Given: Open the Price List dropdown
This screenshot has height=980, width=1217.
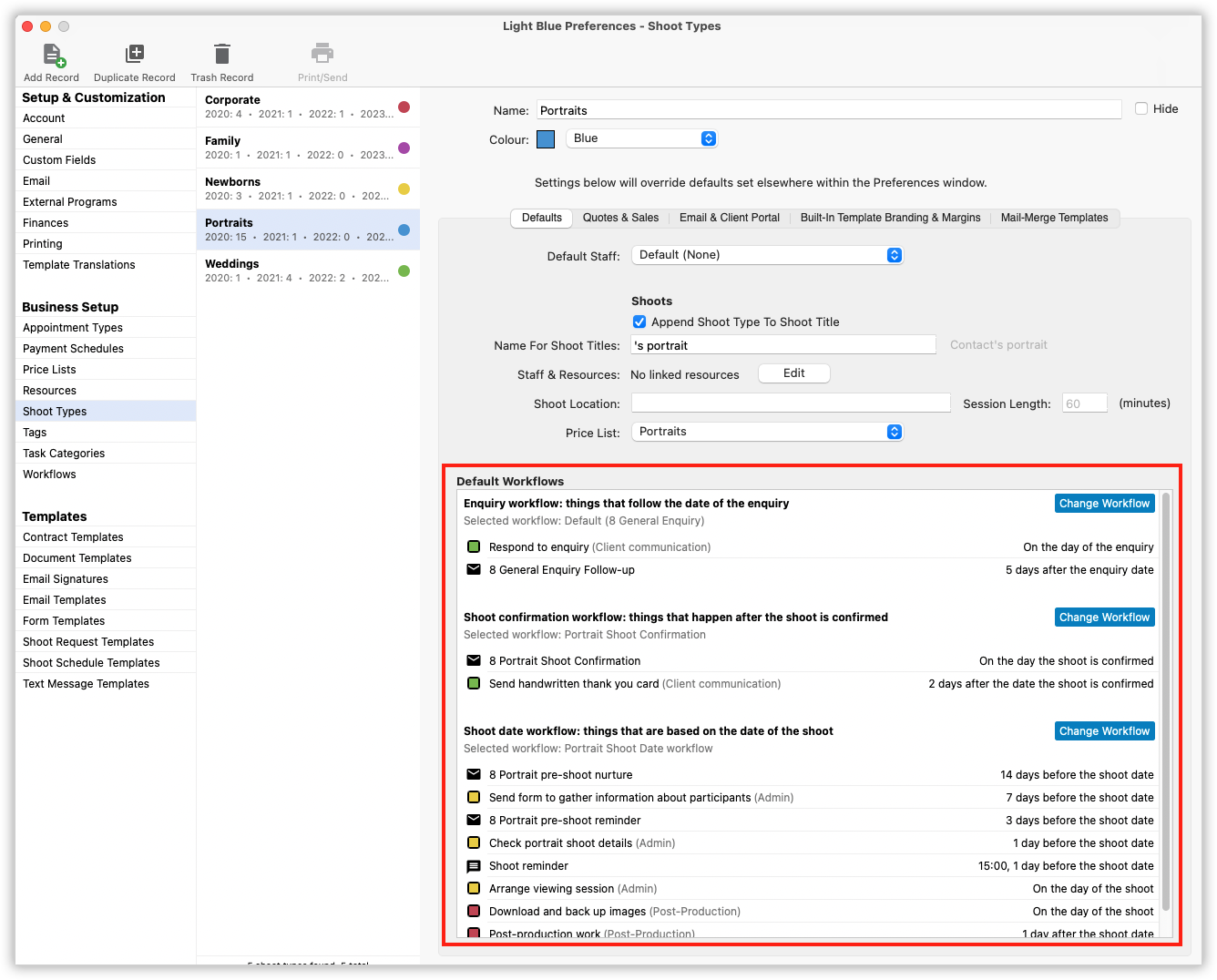Looking at the screenshot, I should pos(767,431).
